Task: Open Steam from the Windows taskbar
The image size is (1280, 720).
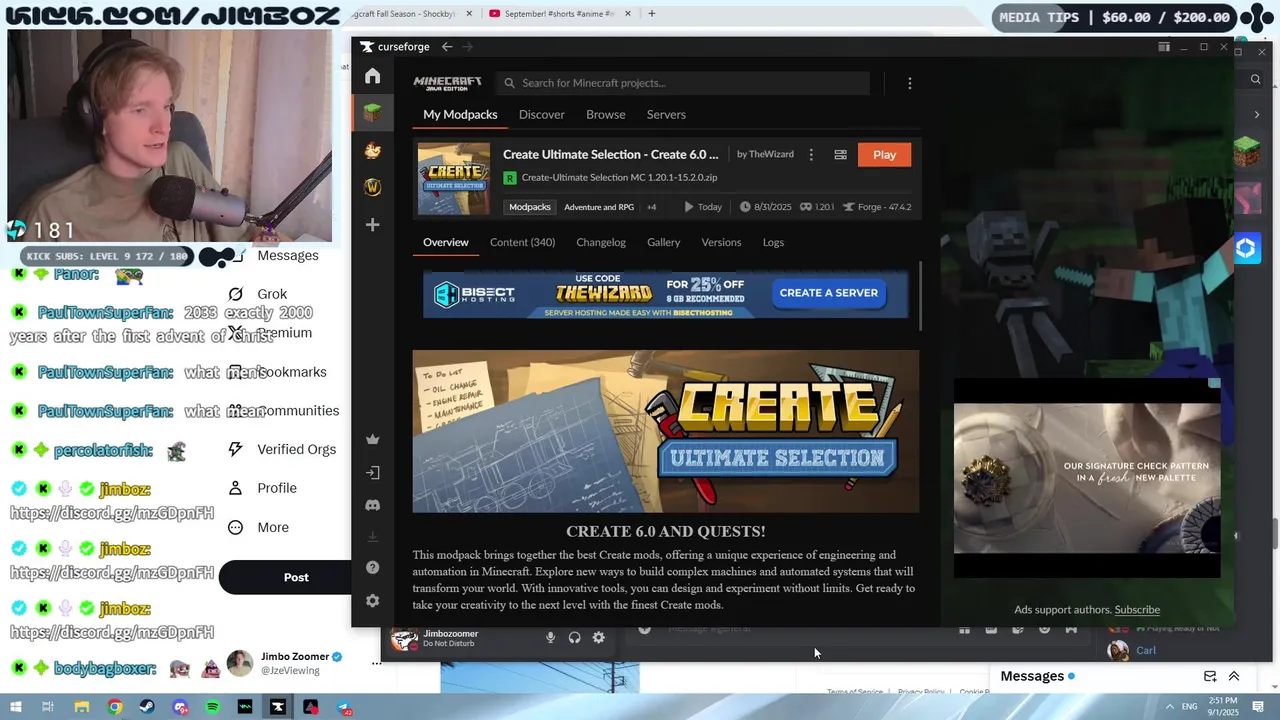Action: (x=147, y=707)
